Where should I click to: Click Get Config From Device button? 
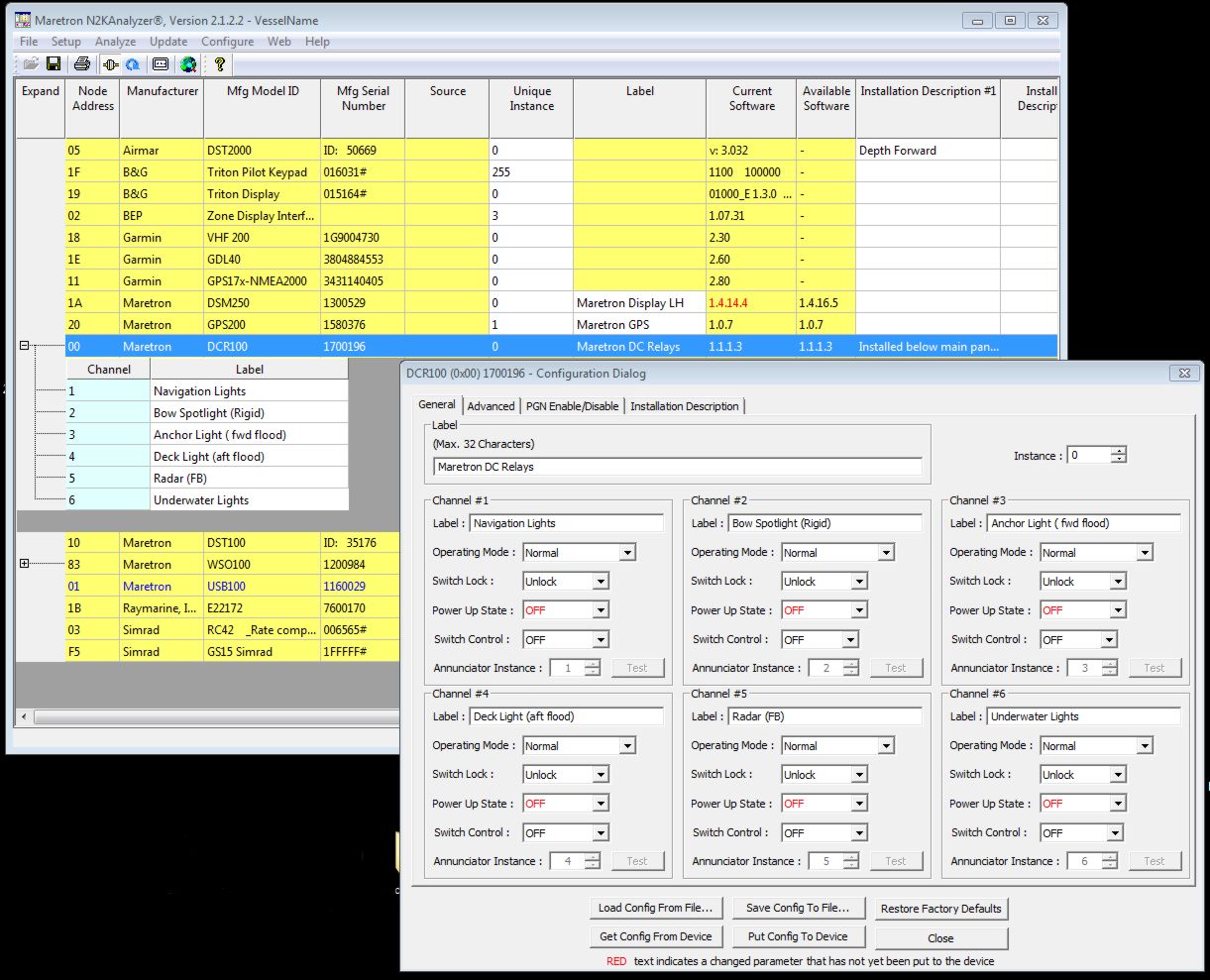tap(655, 936)
